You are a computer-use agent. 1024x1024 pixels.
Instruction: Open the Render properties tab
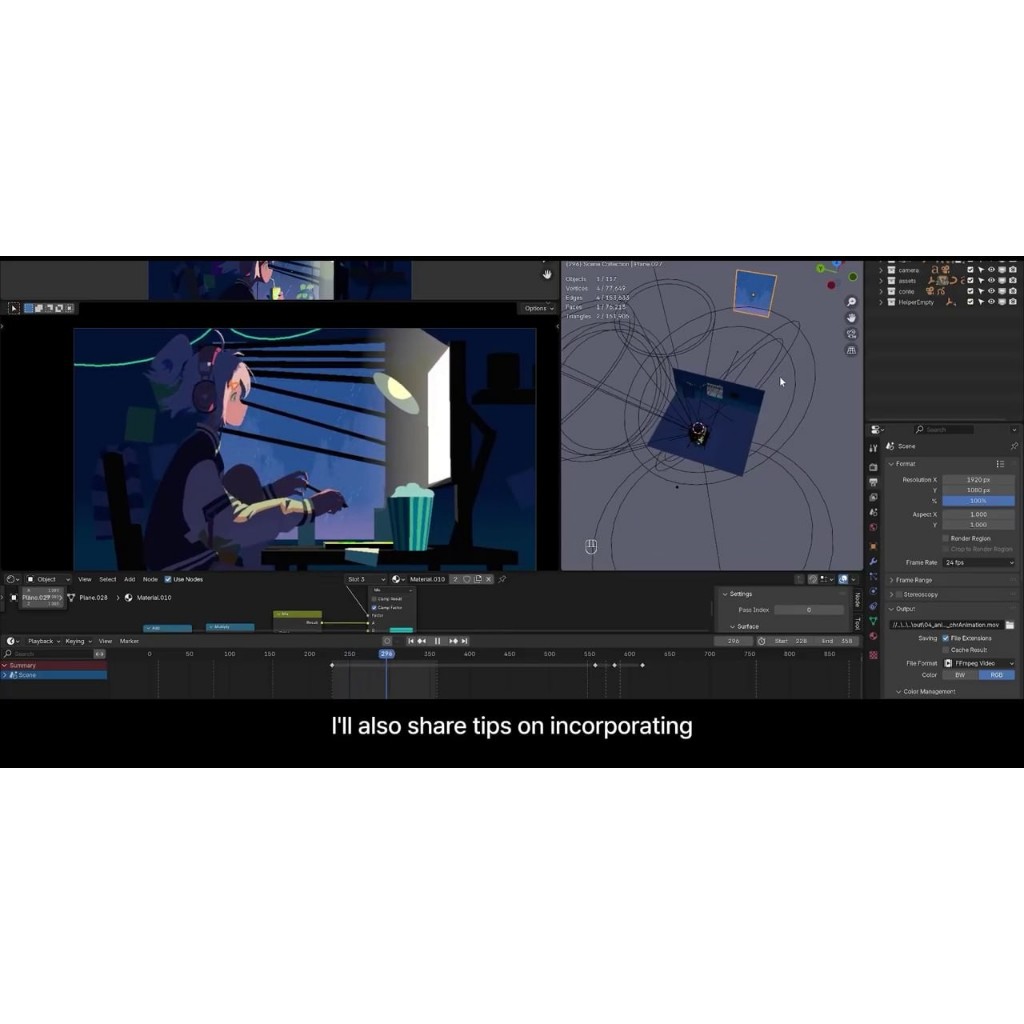(x=874, y=467)
